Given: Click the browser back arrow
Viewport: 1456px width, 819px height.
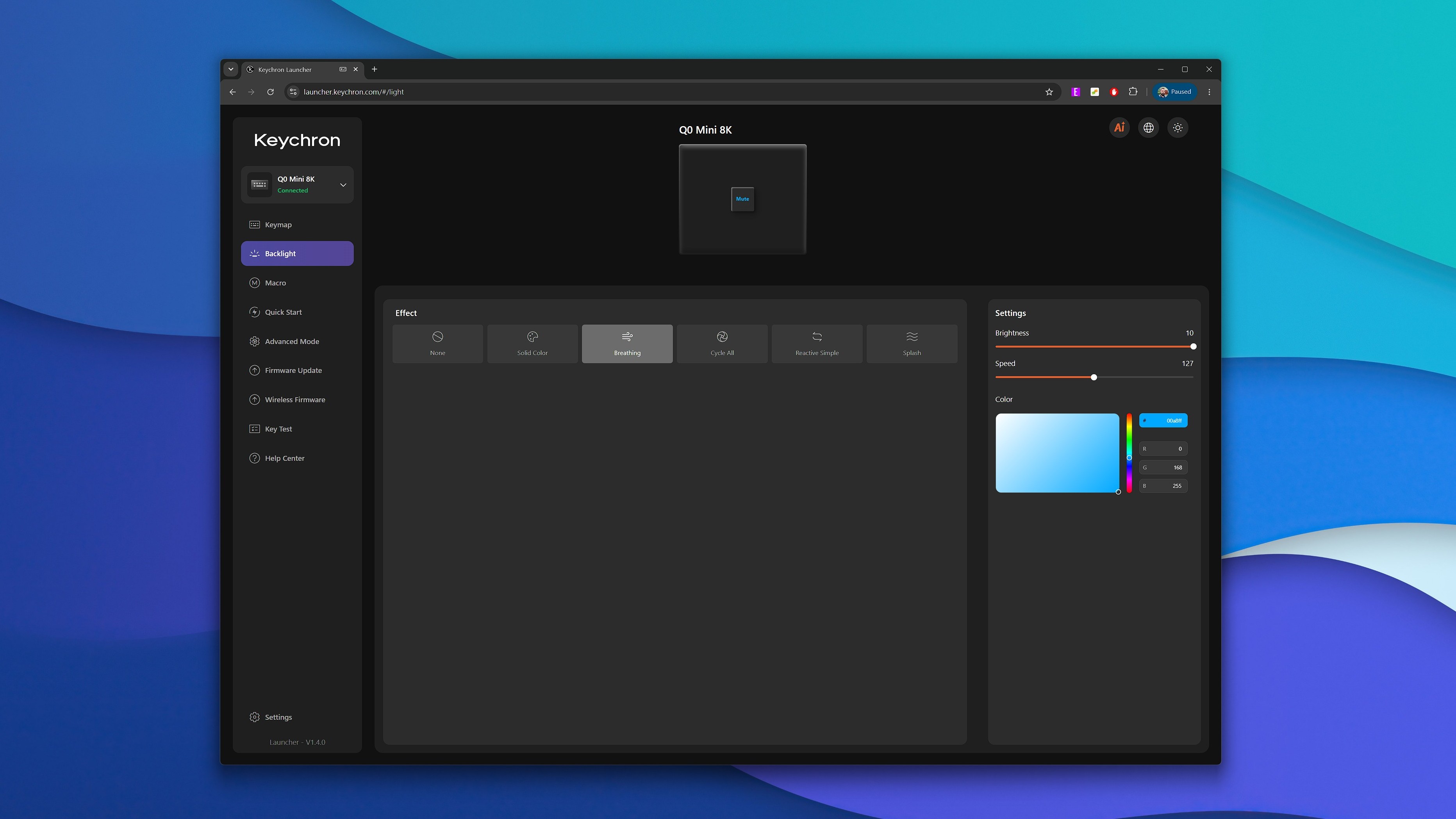Looking at the screenshot, I should 232,91.
